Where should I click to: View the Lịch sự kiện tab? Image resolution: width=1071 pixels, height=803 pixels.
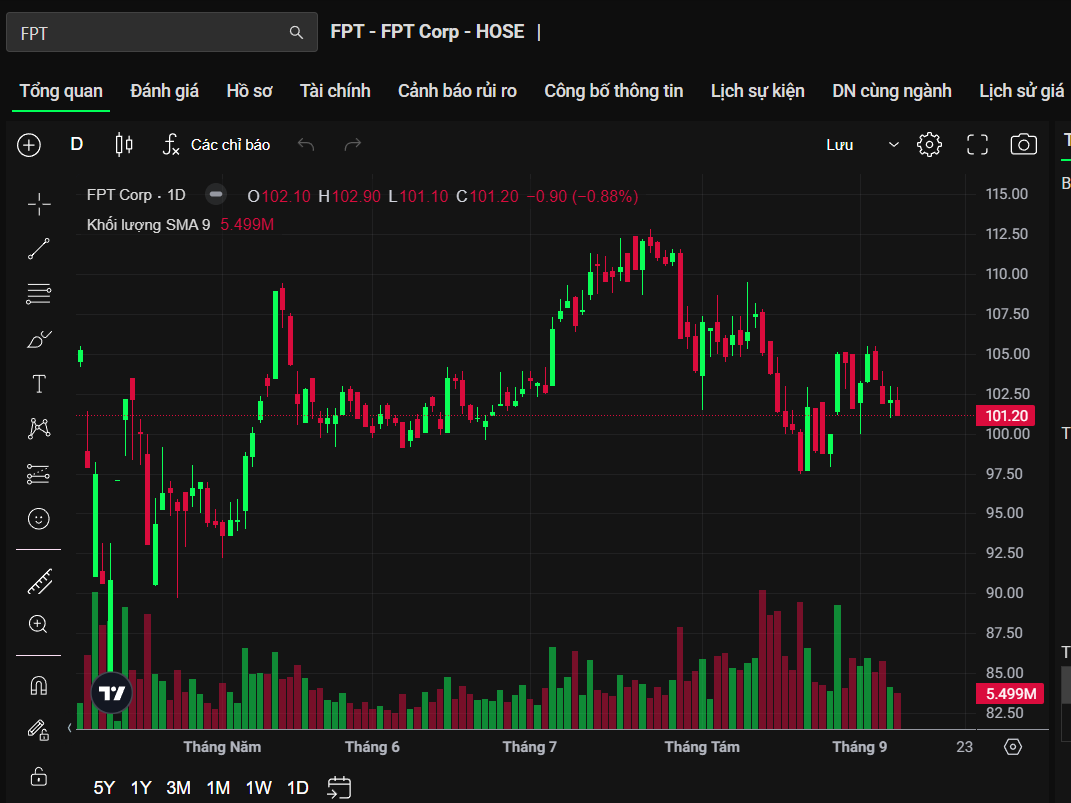coord(757,91)
